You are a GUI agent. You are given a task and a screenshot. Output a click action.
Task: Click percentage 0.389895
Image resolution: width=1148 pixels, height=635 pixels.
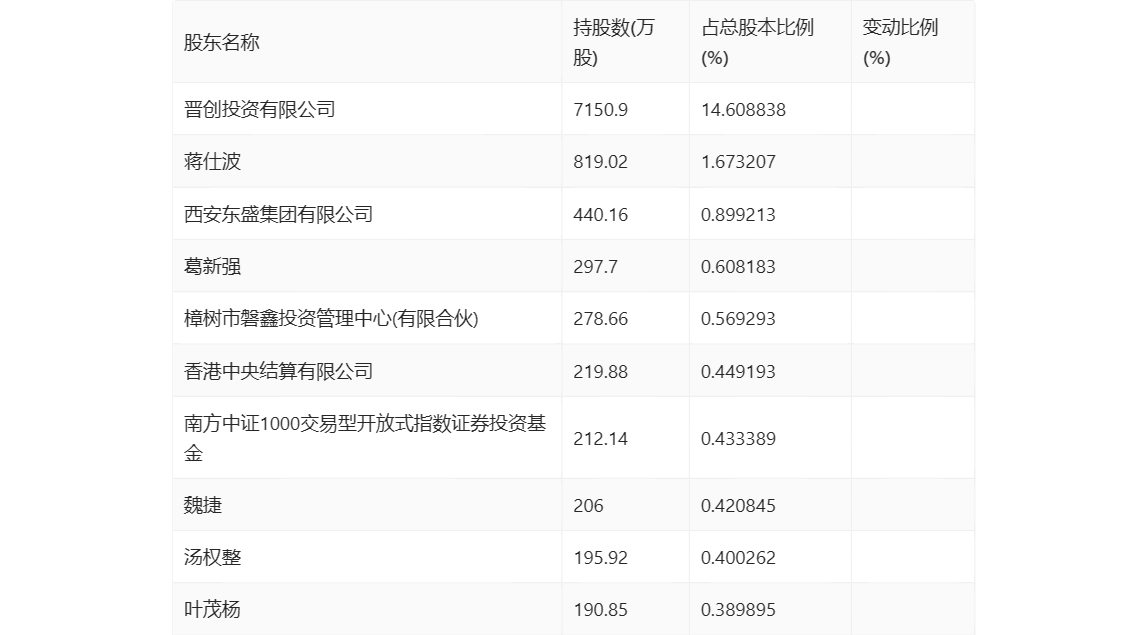pos(738,609)
